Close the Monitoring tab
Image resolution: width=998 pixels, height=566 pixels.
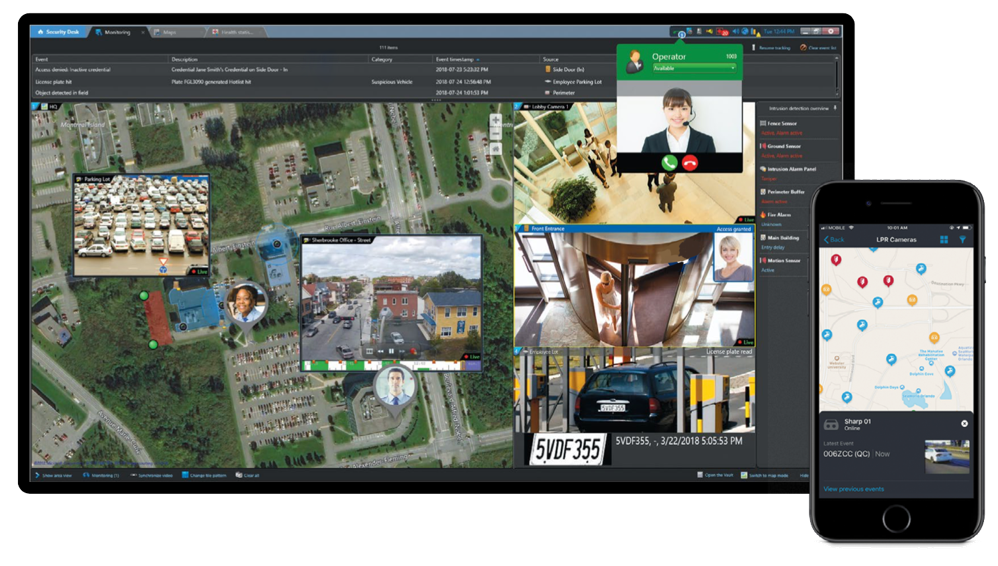[143, 32]
